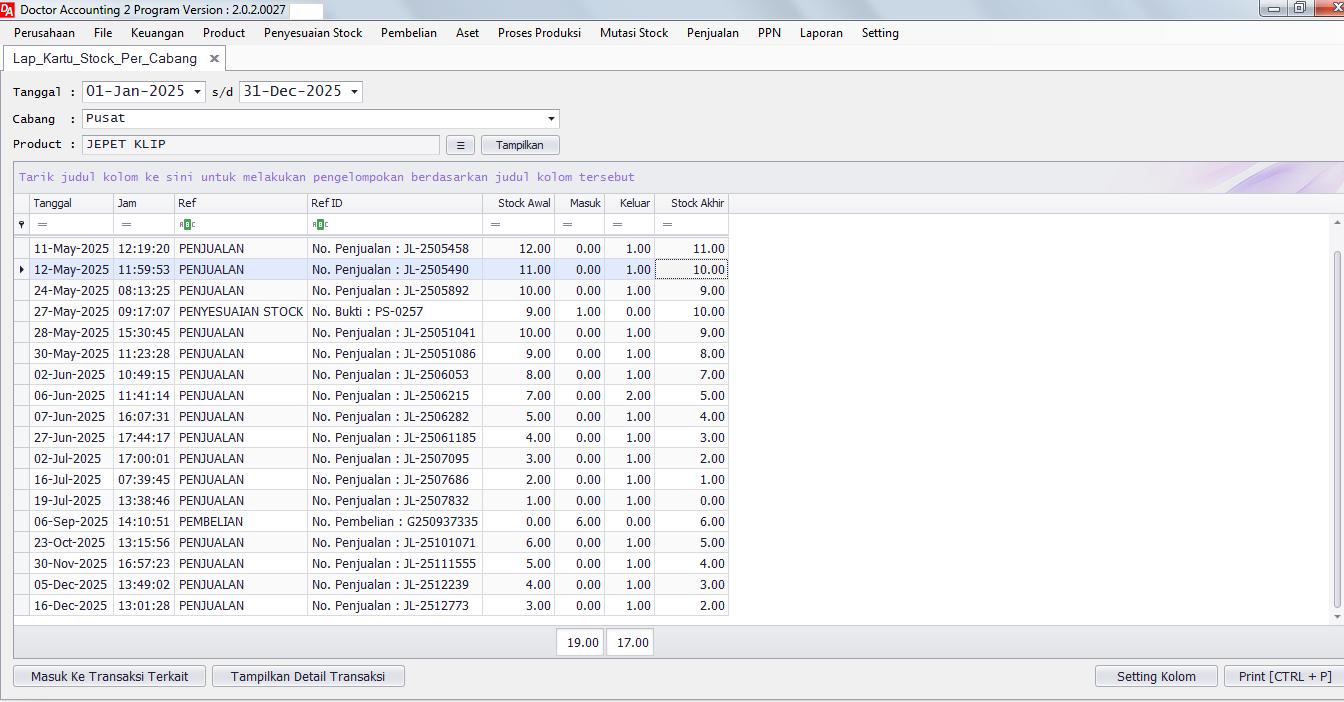Click the product lookup hamburger icon button
The width and height of the screenshot is (1344, 702).
460,145
